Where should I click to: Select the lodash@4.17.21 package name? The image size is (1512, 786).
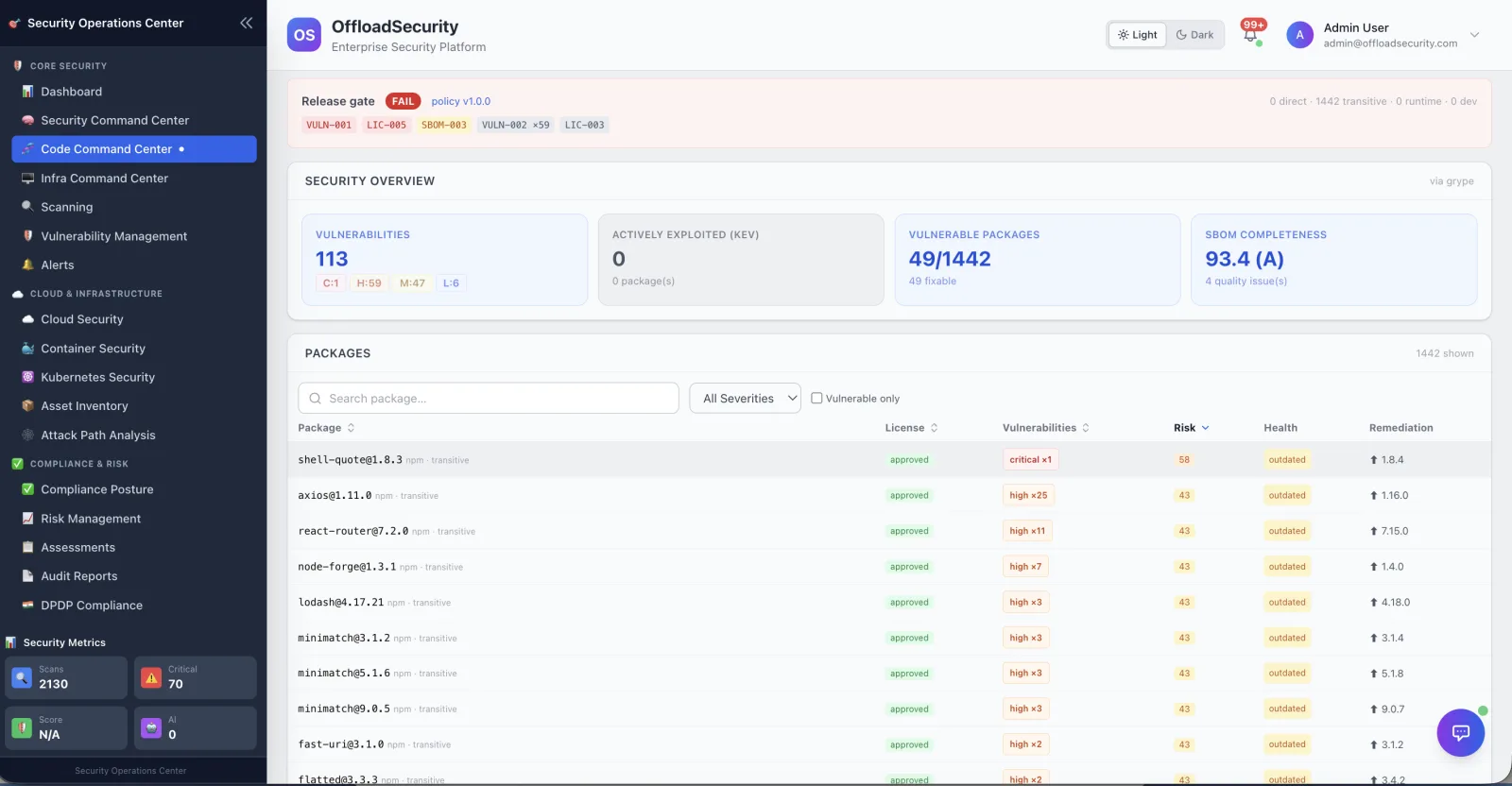341,602
